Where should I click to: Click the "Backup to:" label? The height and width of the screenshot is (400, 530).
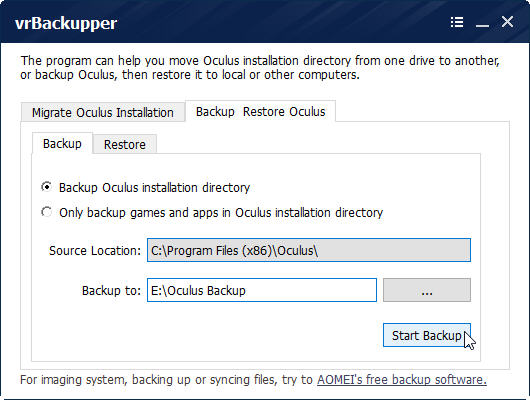pyautogui.click(x=111, y=290)
